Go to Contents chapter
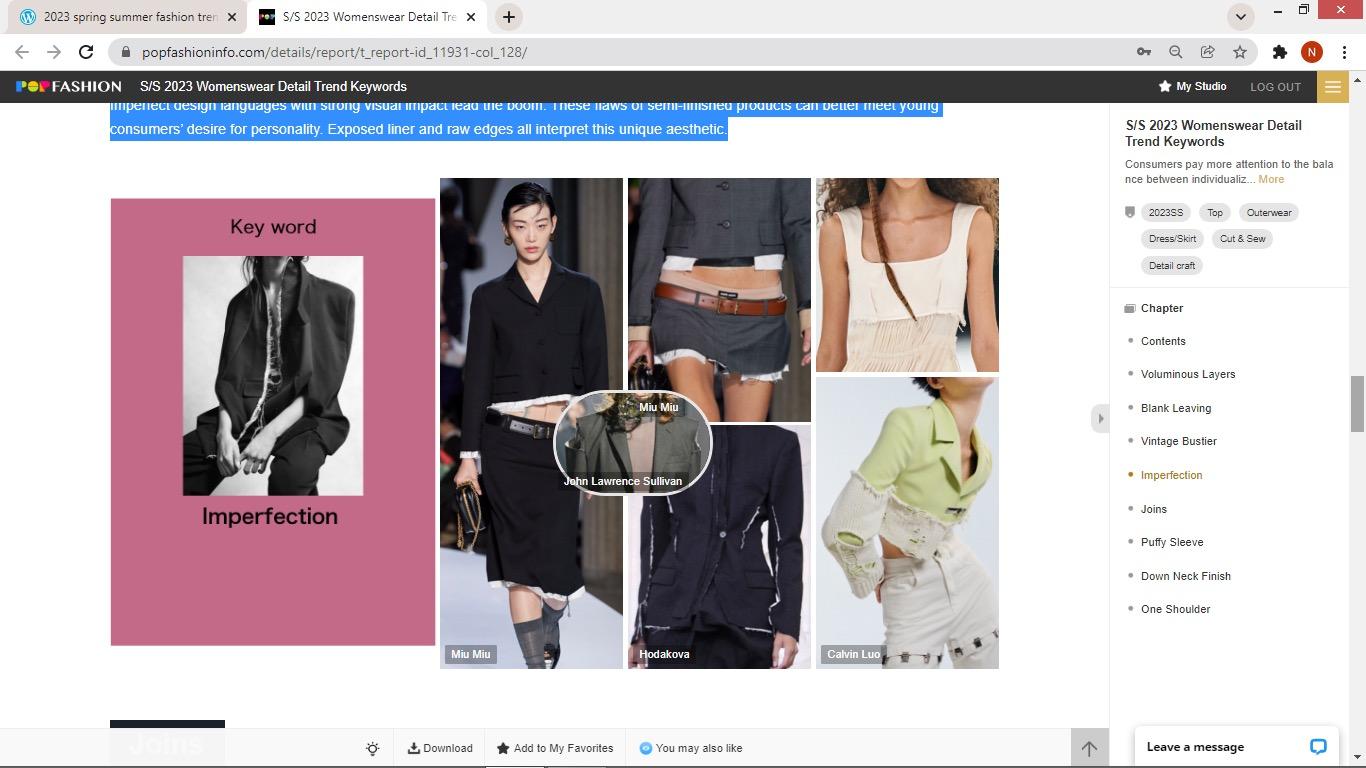Screen dimensions: 1366x768 pos(1163,341)
